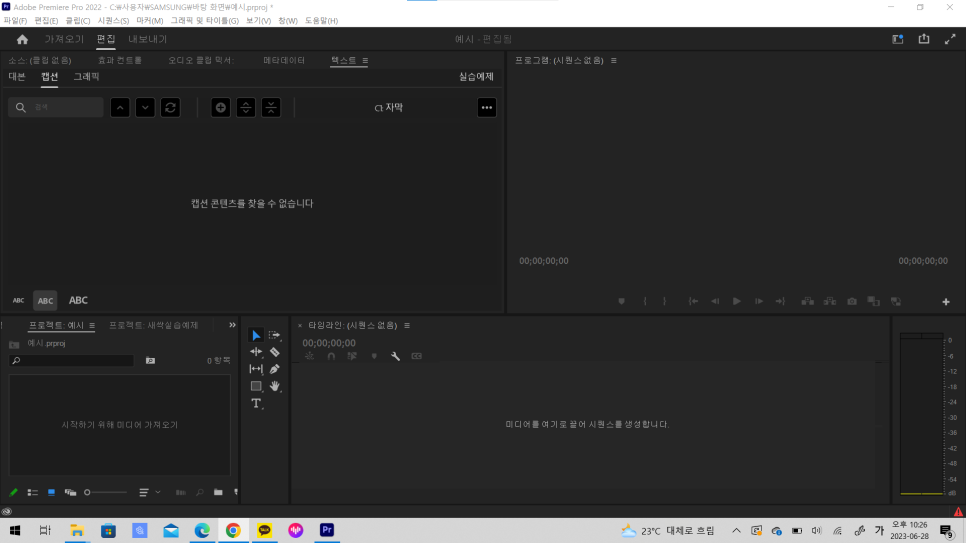Go to next search result down arrow

coord(145,108)
